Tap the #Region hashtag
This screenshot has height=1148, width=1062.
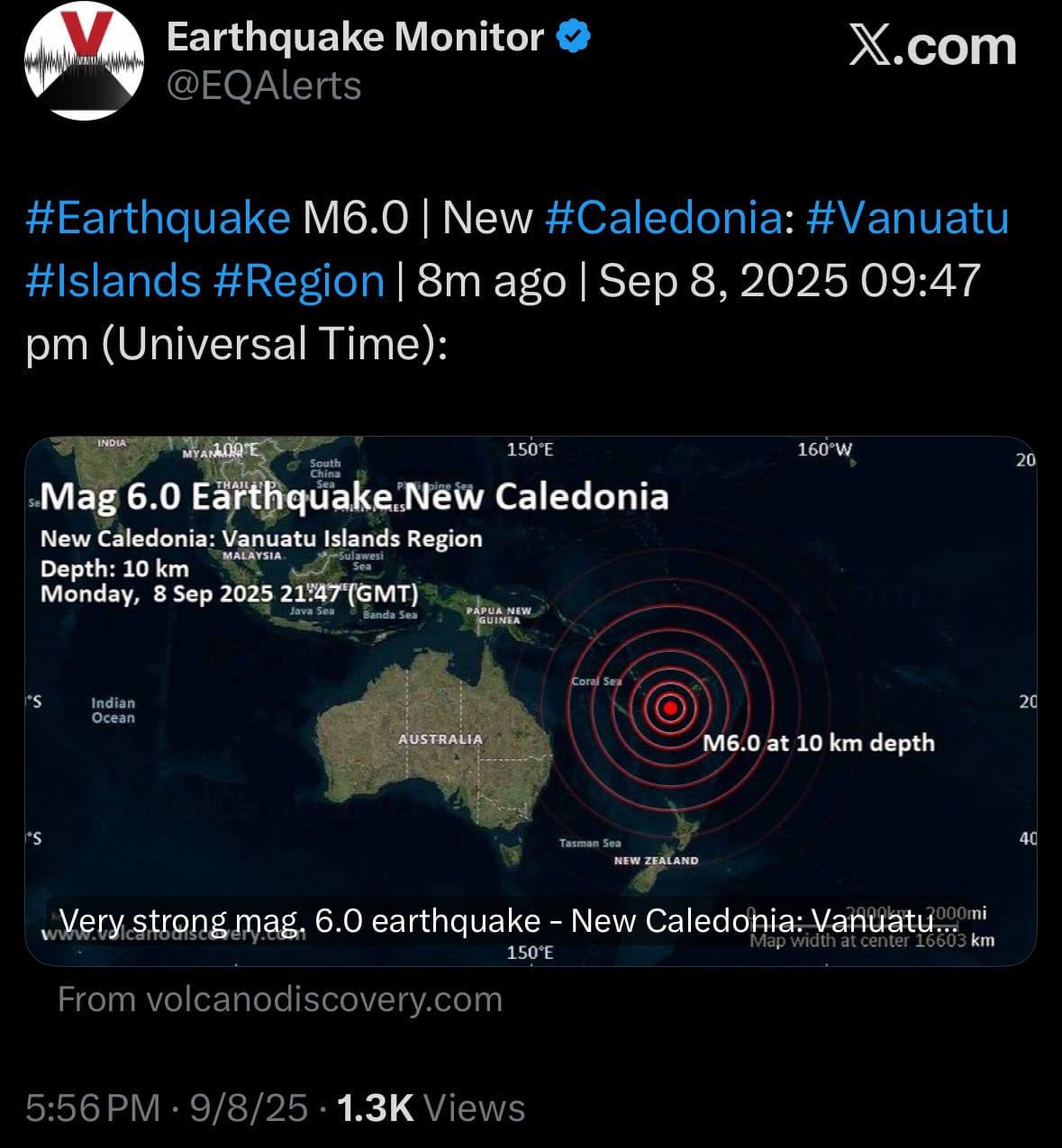click(x=299, y=281)
